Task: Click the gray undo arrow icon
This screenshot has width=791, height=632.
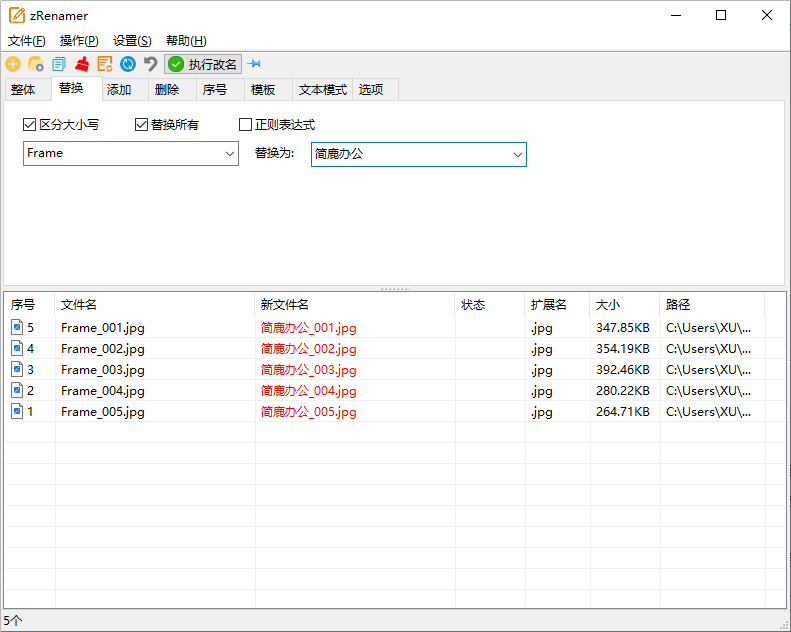Action: 151,64
